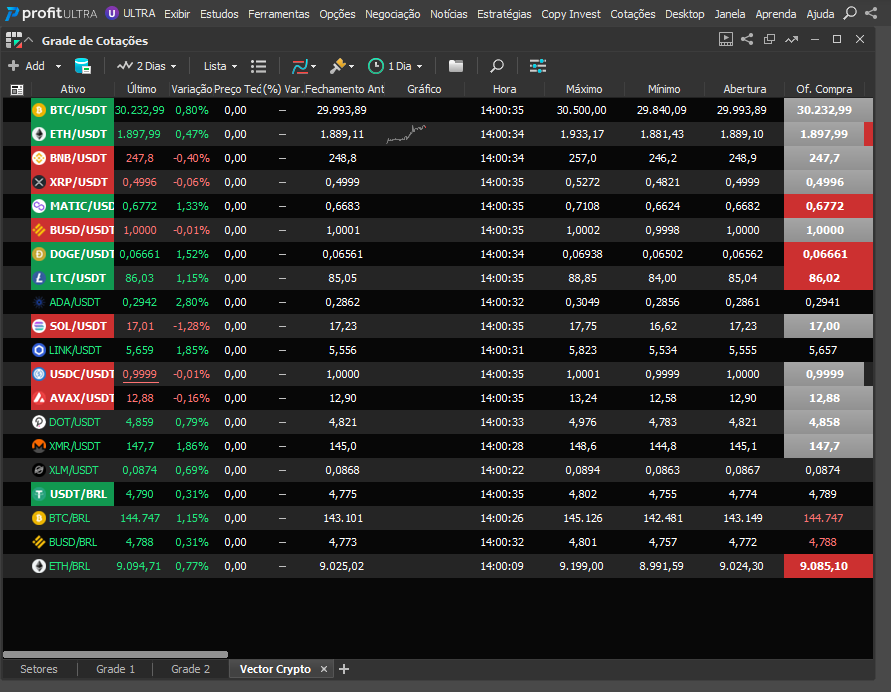Click the column configuration icon left of Ativo
Image resolution: width=891 pixels, height=692 pixels.
click(17, 89)
